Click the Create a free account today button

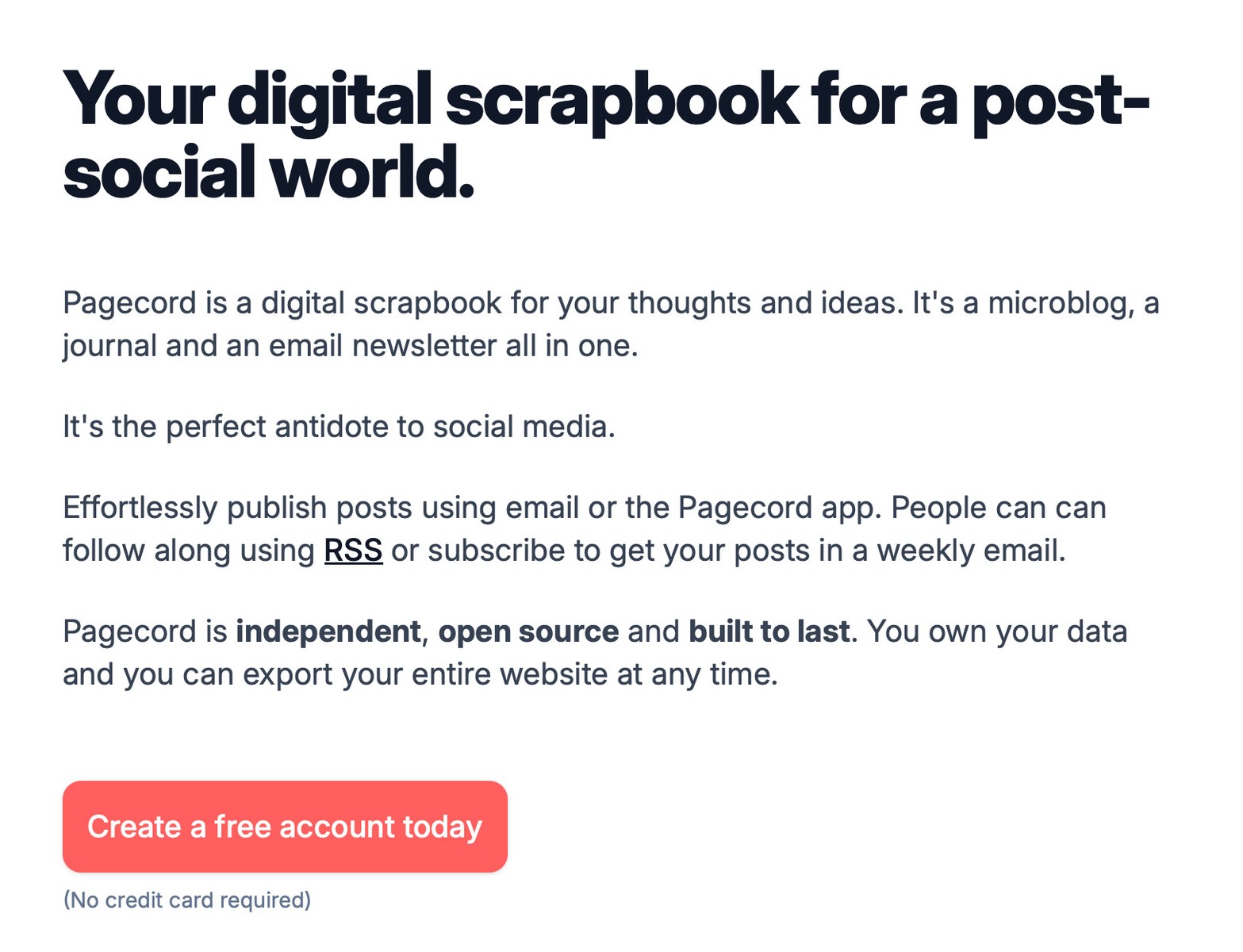click(x=285, y=827)
